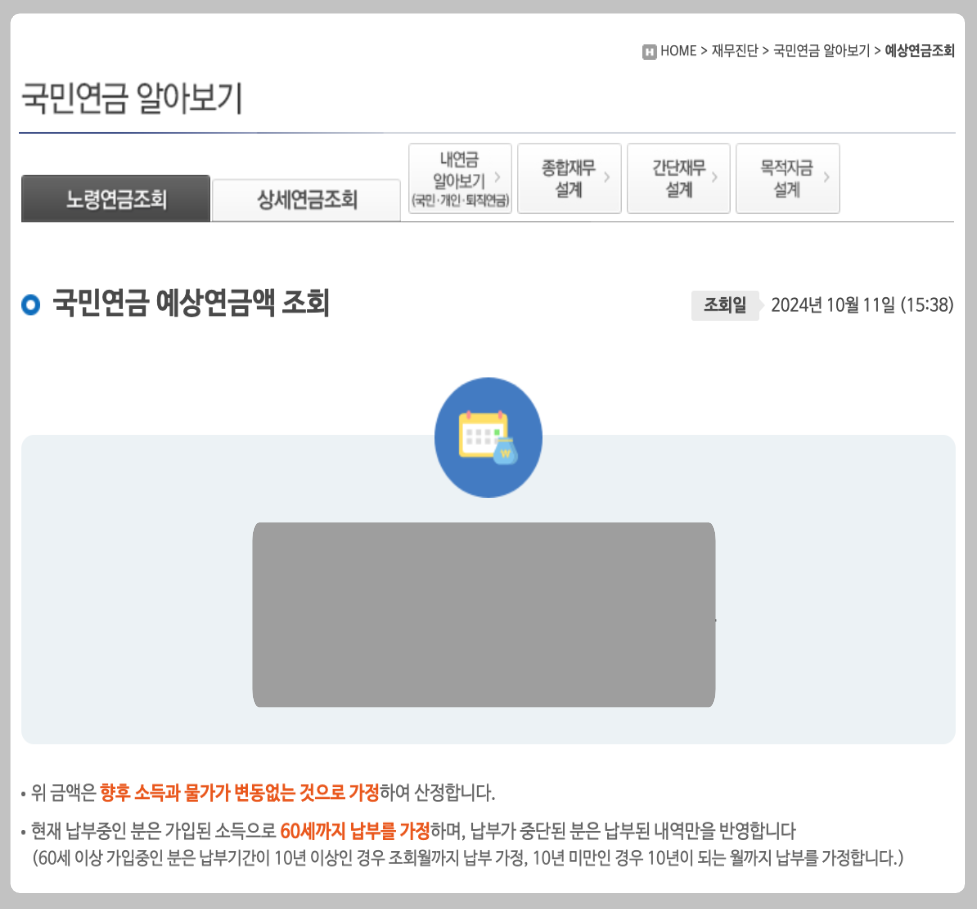
Task: Click the arrow on the 내연금 알아보기 tile
Action: [497, 178]
